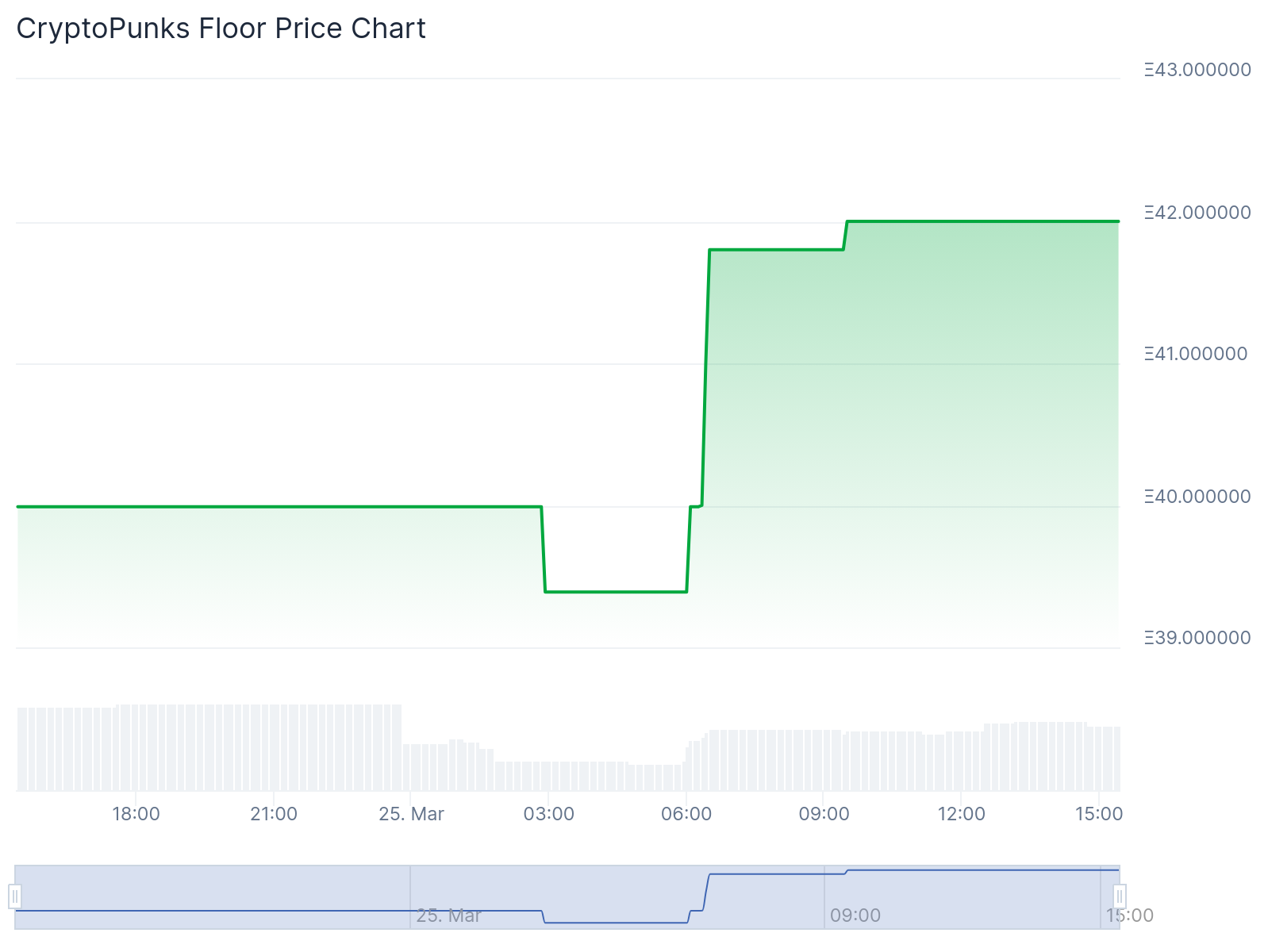Click the 06:00 time axis label

[686, 814]
